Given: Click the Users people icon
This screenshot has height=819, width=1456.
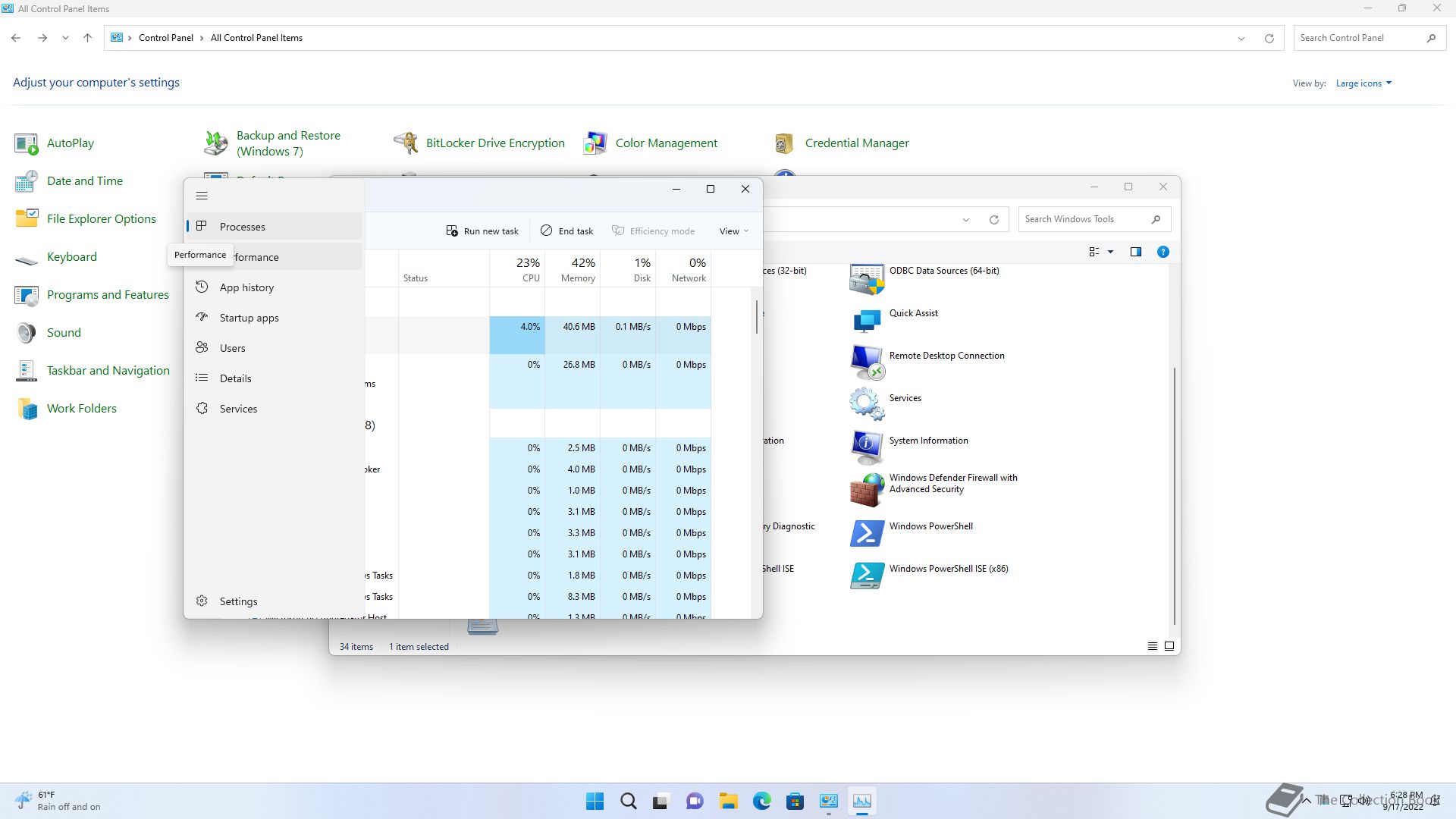Looking at the screenshot, I should (202, 347).
